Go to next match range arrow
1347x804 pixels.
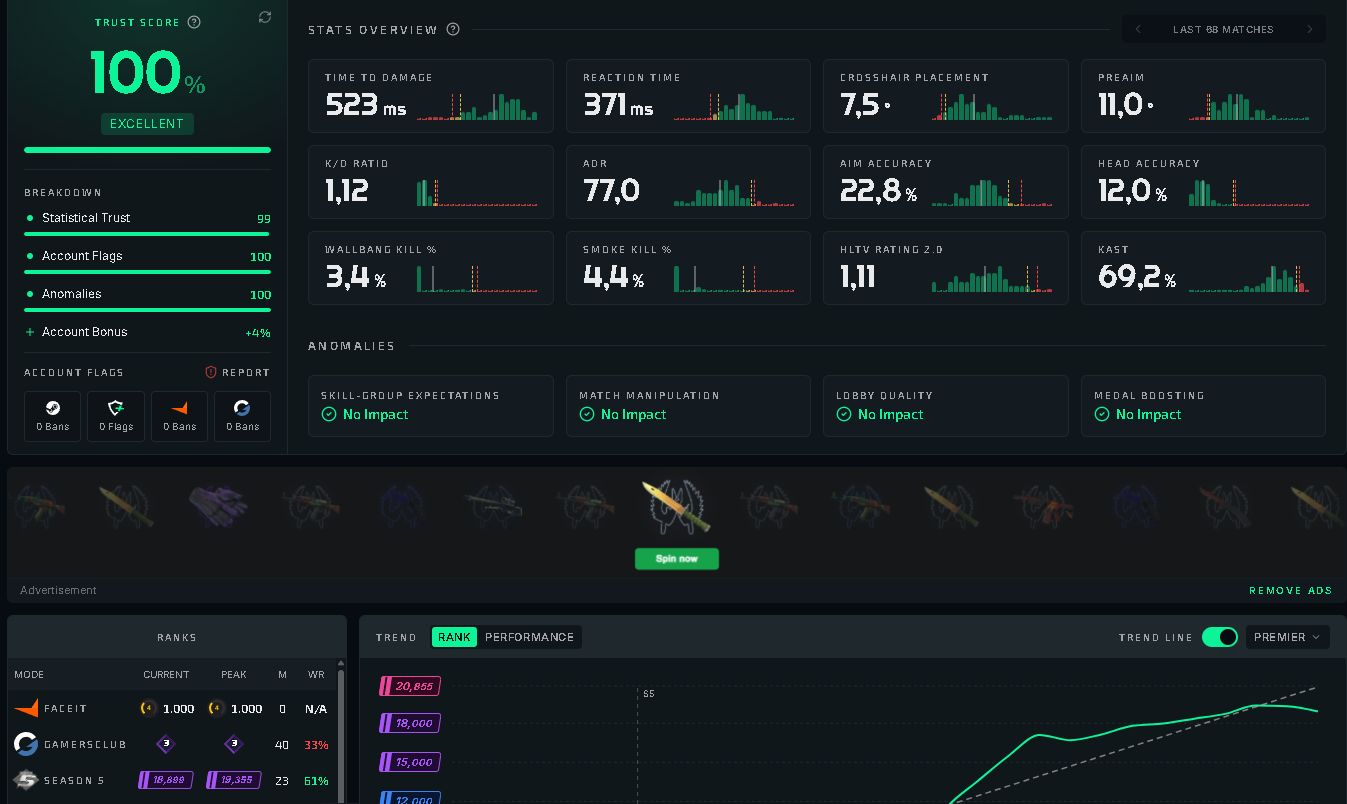(x=1310, y=29)
